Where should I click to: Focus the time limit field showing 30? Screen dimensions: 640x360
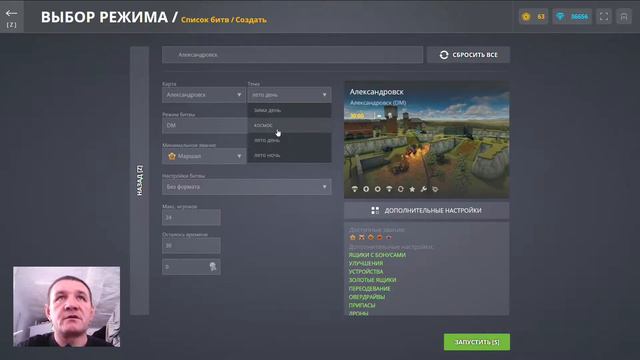tap(191, 246)
